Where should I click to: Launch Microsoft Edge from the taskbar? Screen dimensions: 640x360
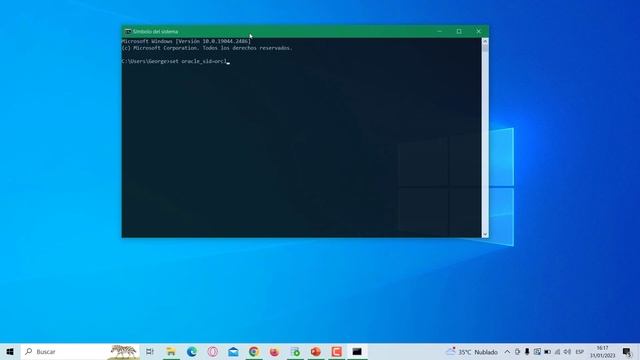tap(192, 351)
